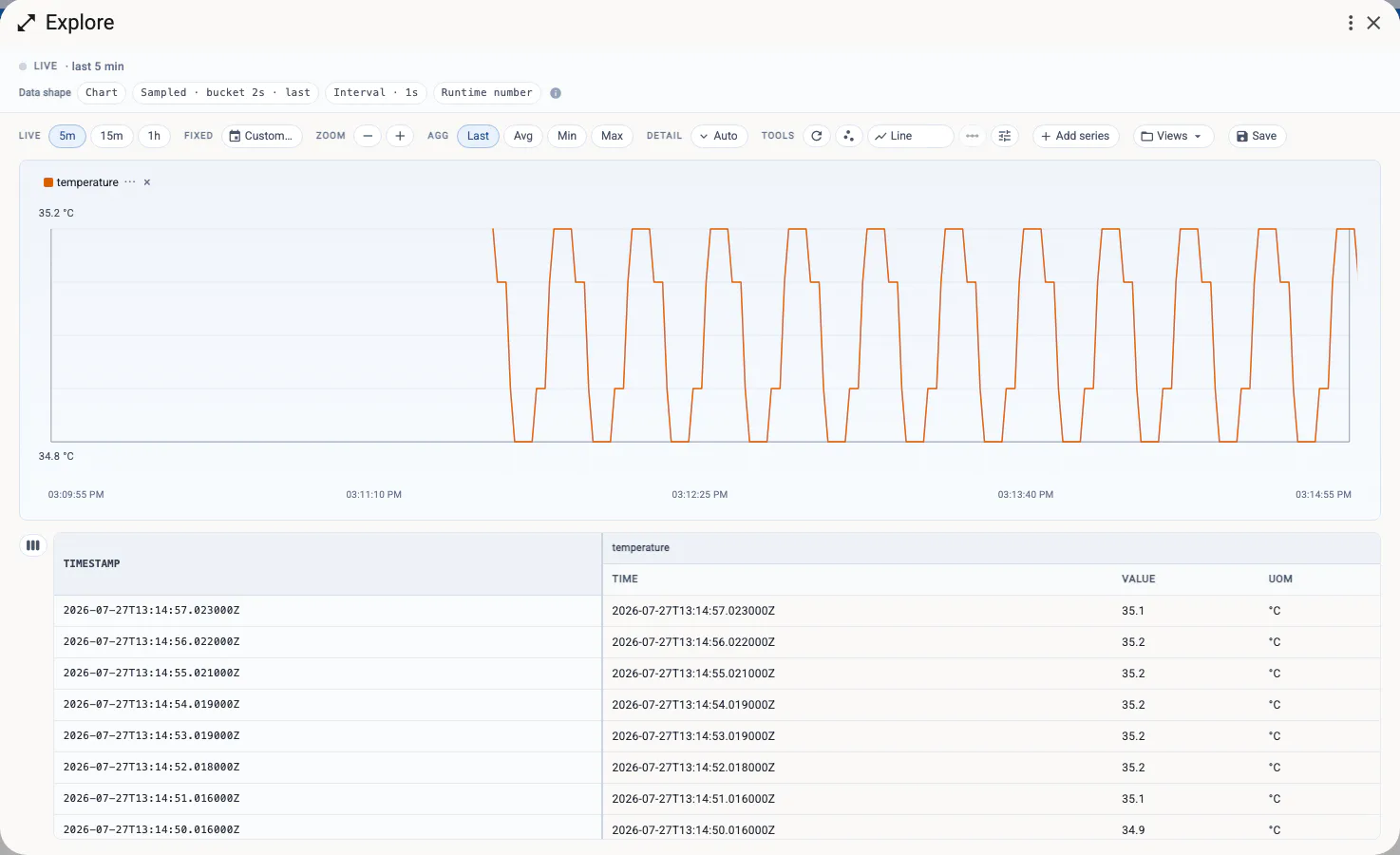
Task: Click timestamp 2026-07-27T13:14:56.022000Z in left column
Action: pos(151,642)
